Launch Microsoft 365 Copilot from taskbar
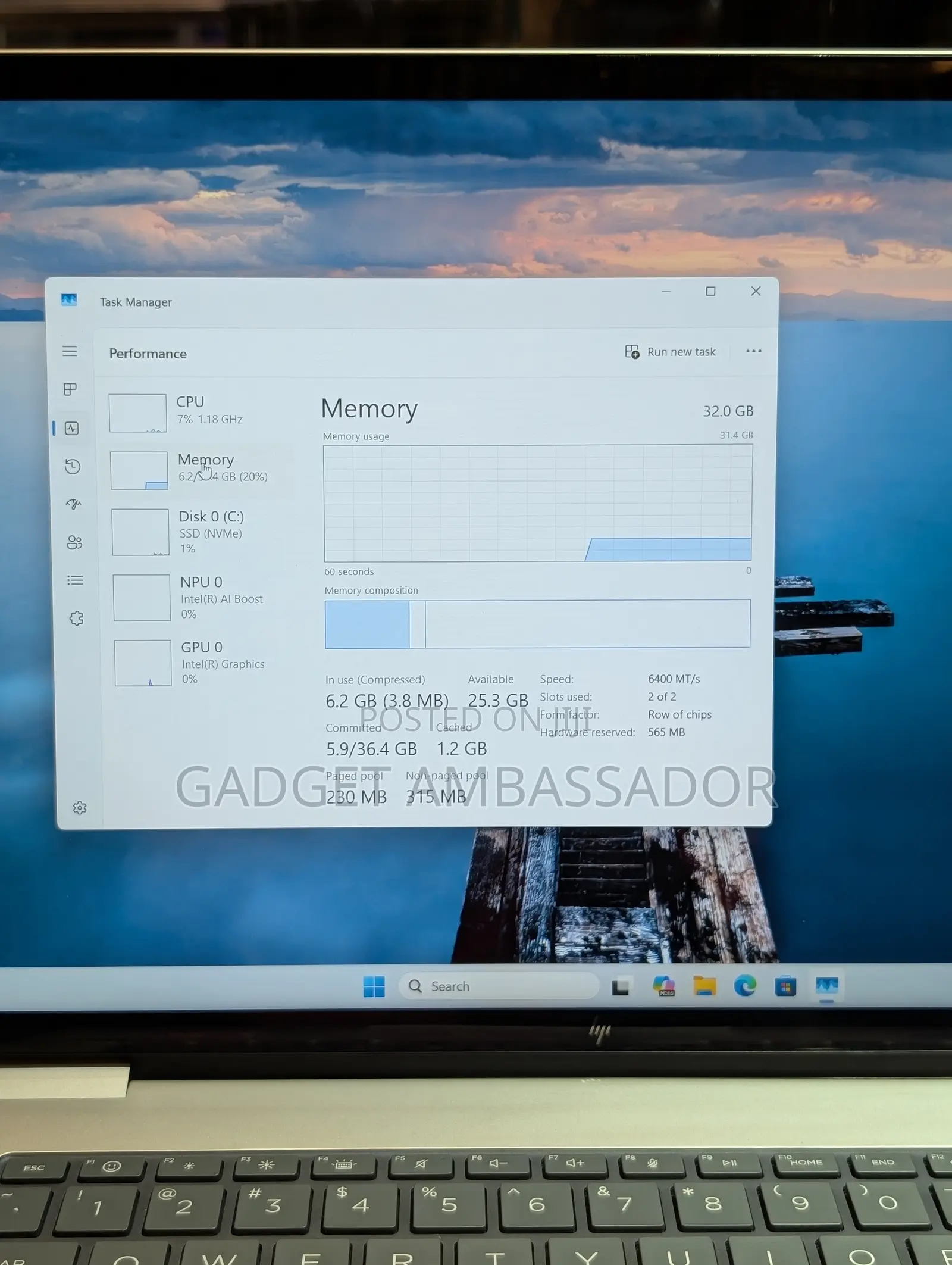This screenshot has width=952, height=1265. click(663, 986)
